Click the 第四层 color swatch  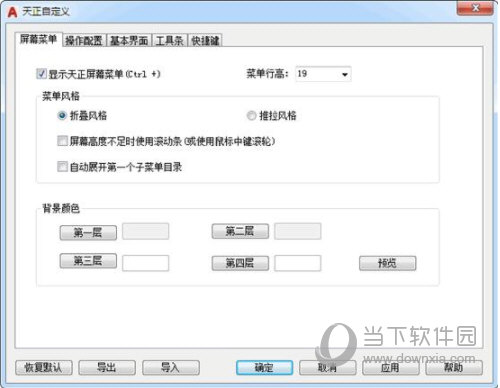[x=298, y=263]
